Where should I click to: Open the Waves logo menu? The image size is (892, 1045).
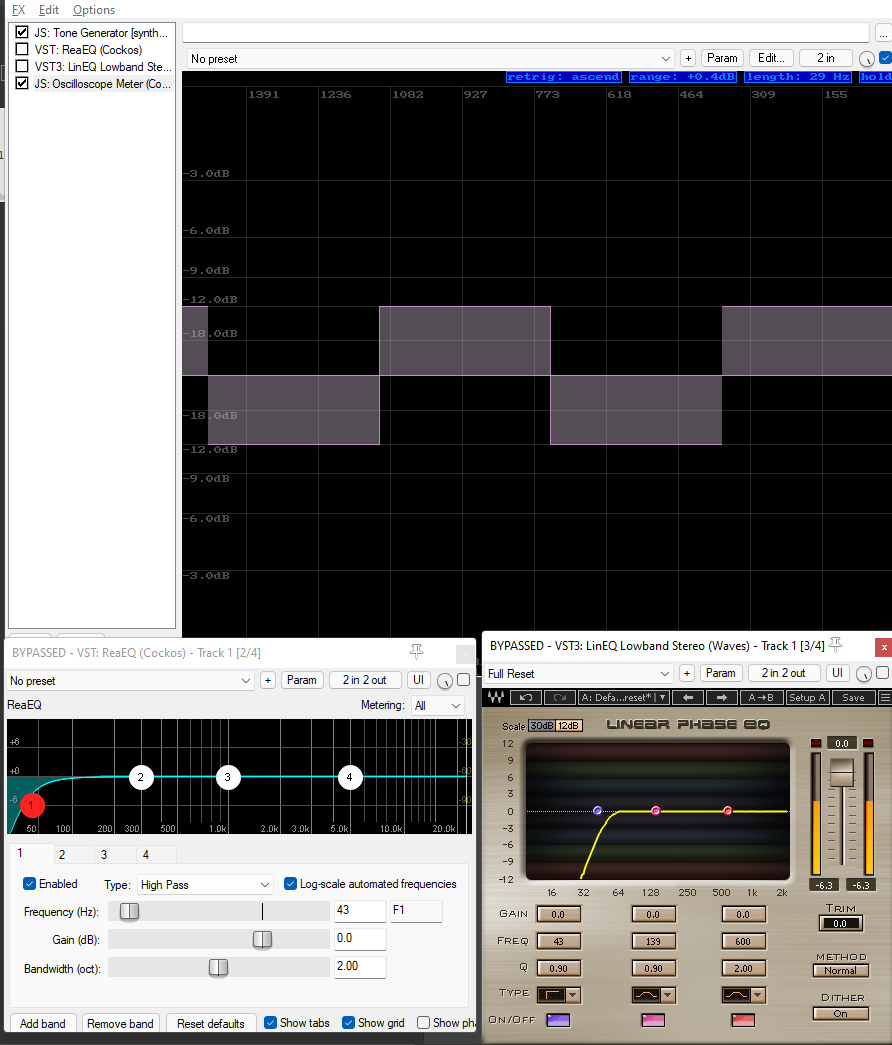pos(495,697)
